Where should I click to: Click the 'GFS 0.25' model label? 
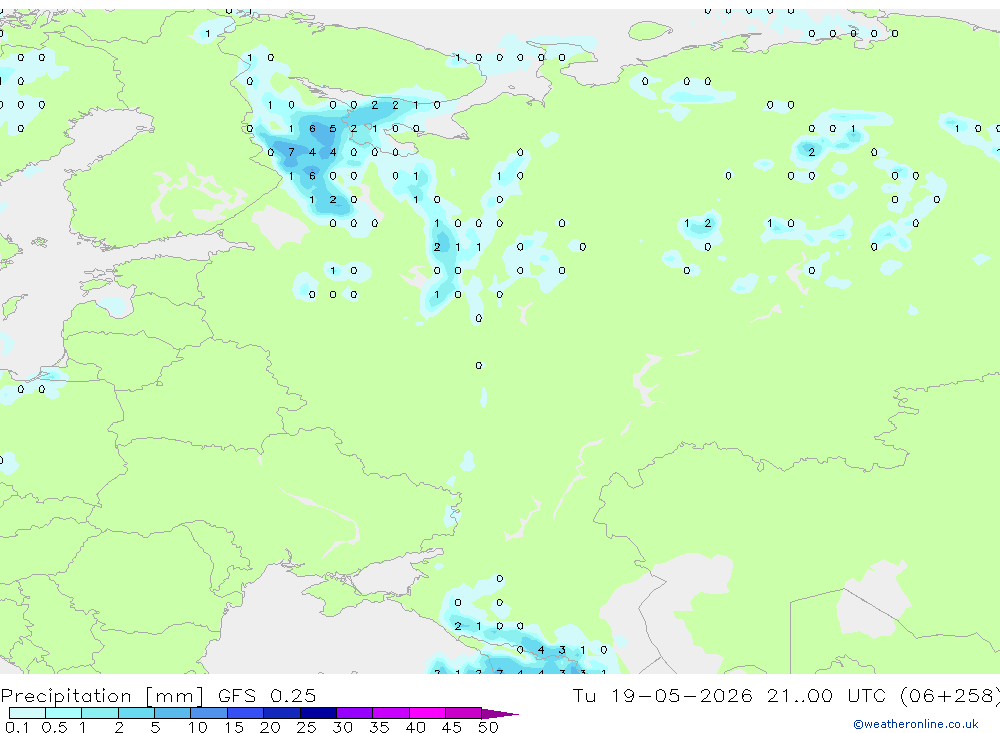pyautogui.click(x=267, y=696)
